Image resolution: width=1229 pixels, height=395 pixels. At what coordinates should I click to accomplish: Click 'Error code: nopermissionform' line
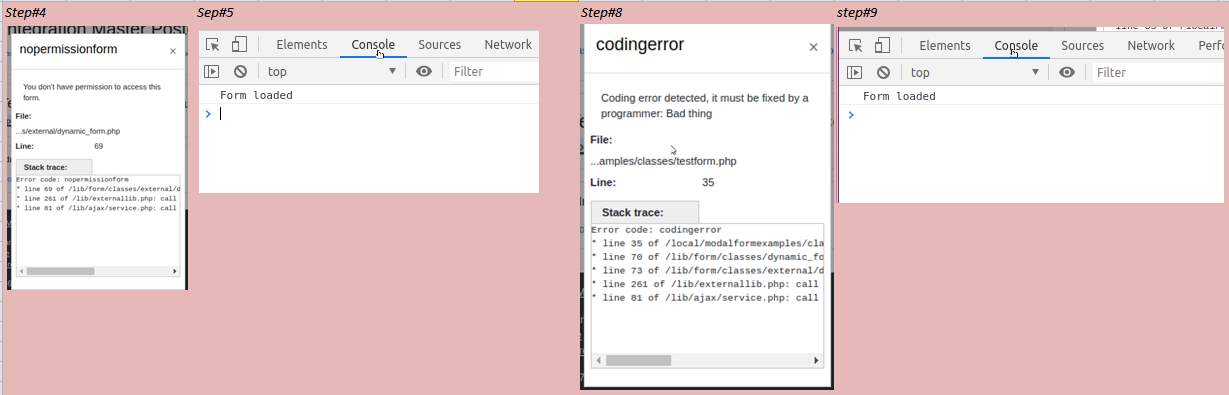point(72,180)
